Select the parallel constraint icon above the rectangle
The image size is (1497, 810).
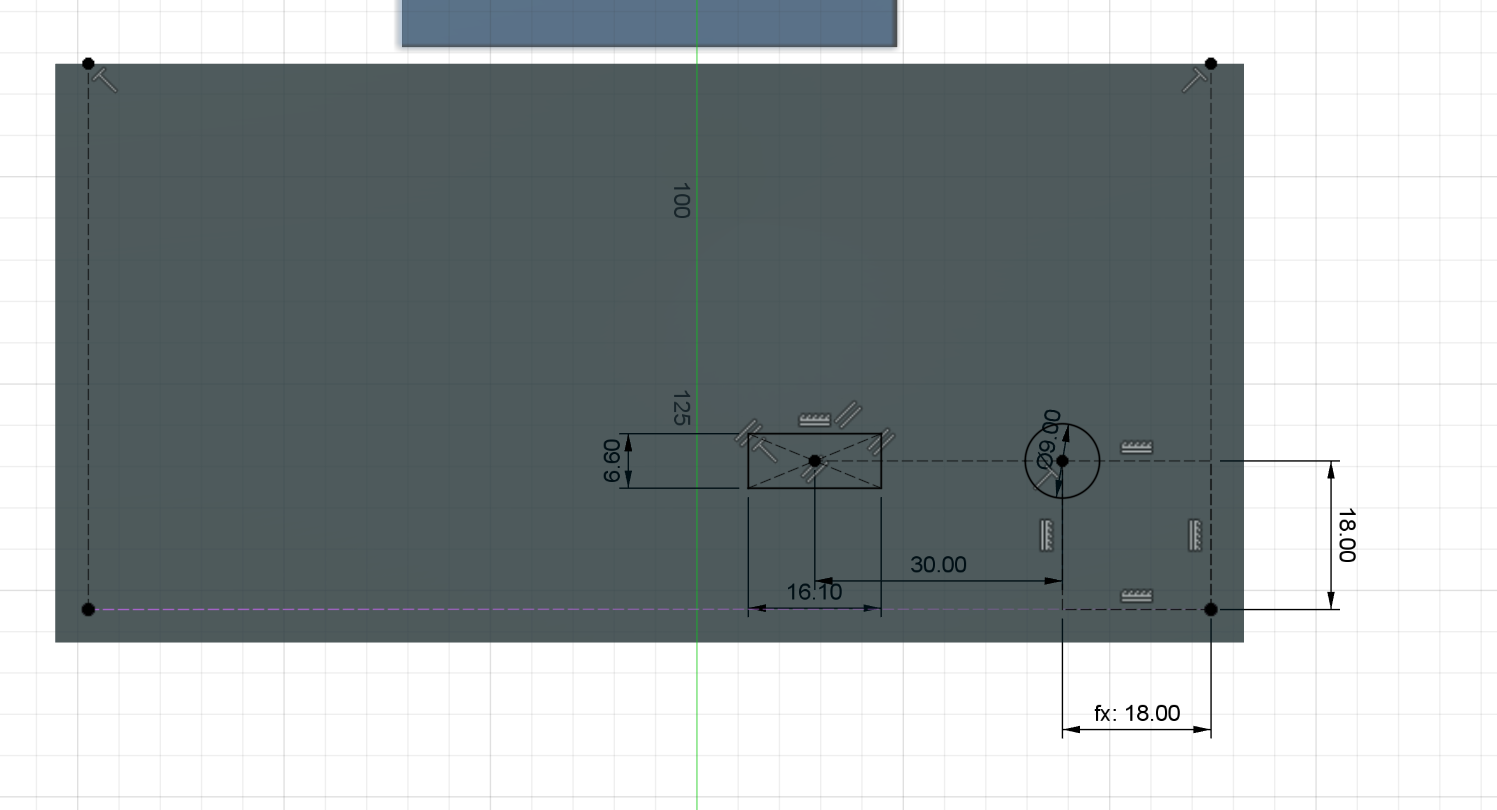point(849,414)
